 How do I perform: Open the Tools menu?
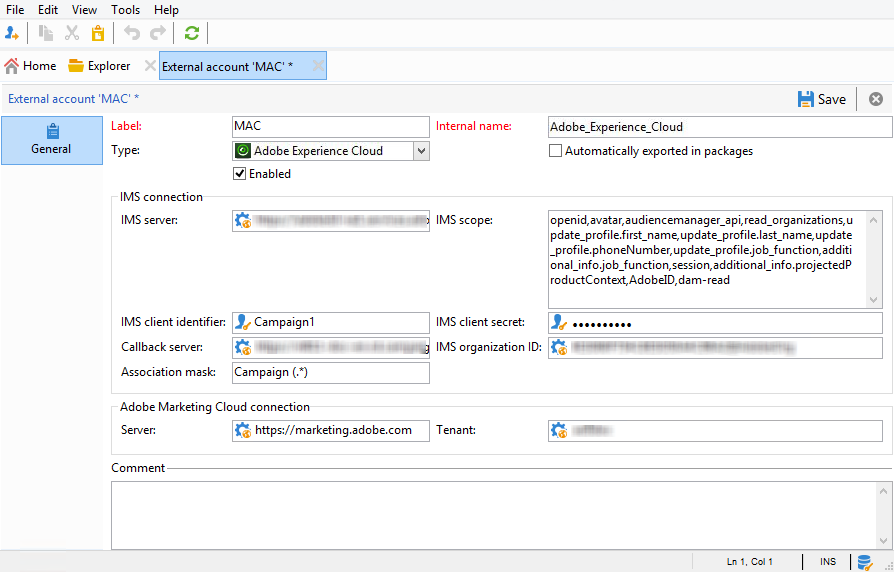(125, 10)
